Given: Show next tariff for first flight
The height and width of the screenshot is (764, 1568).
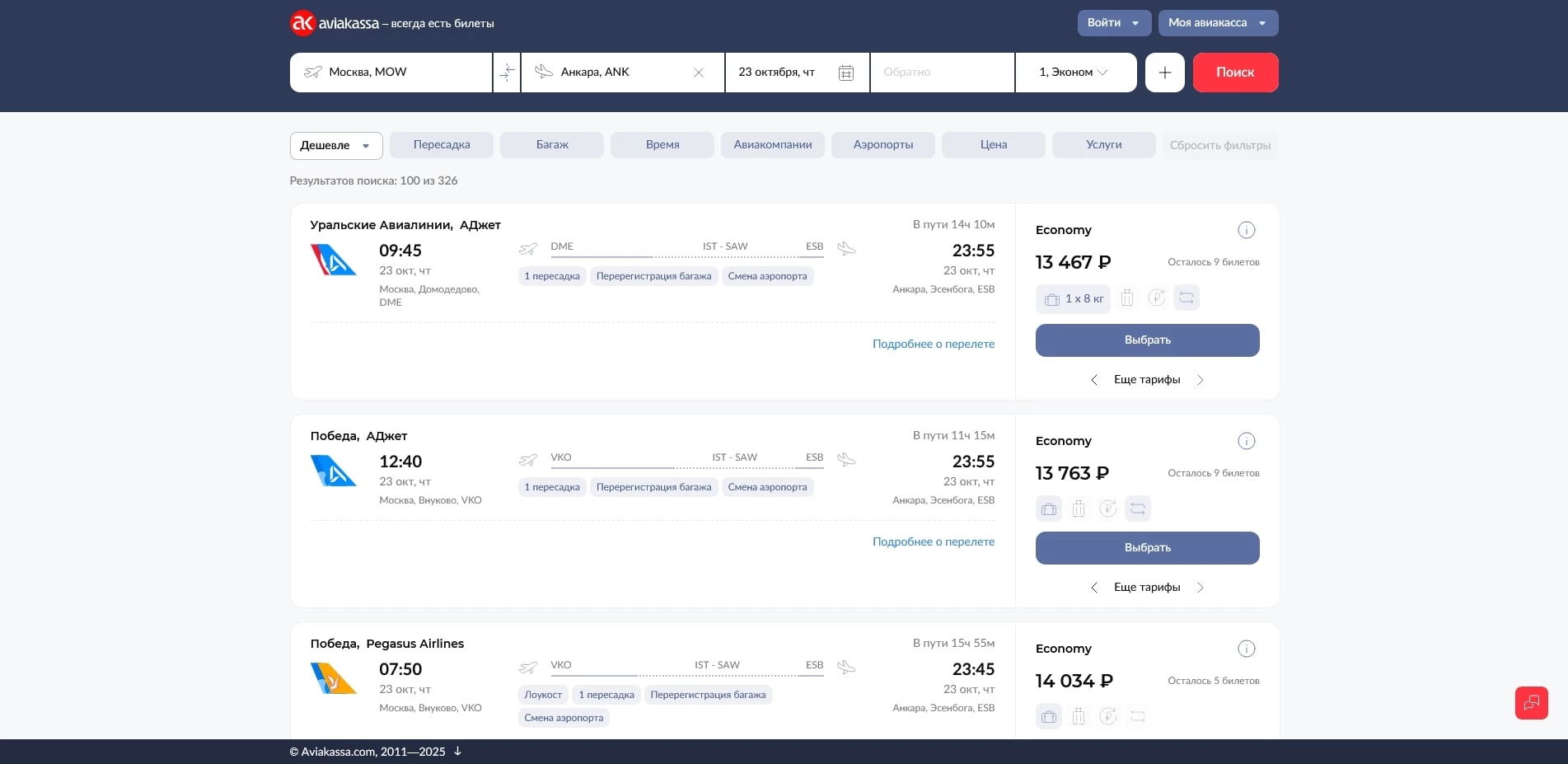Looking at the screenshot, I should [x=1200, y=380].
